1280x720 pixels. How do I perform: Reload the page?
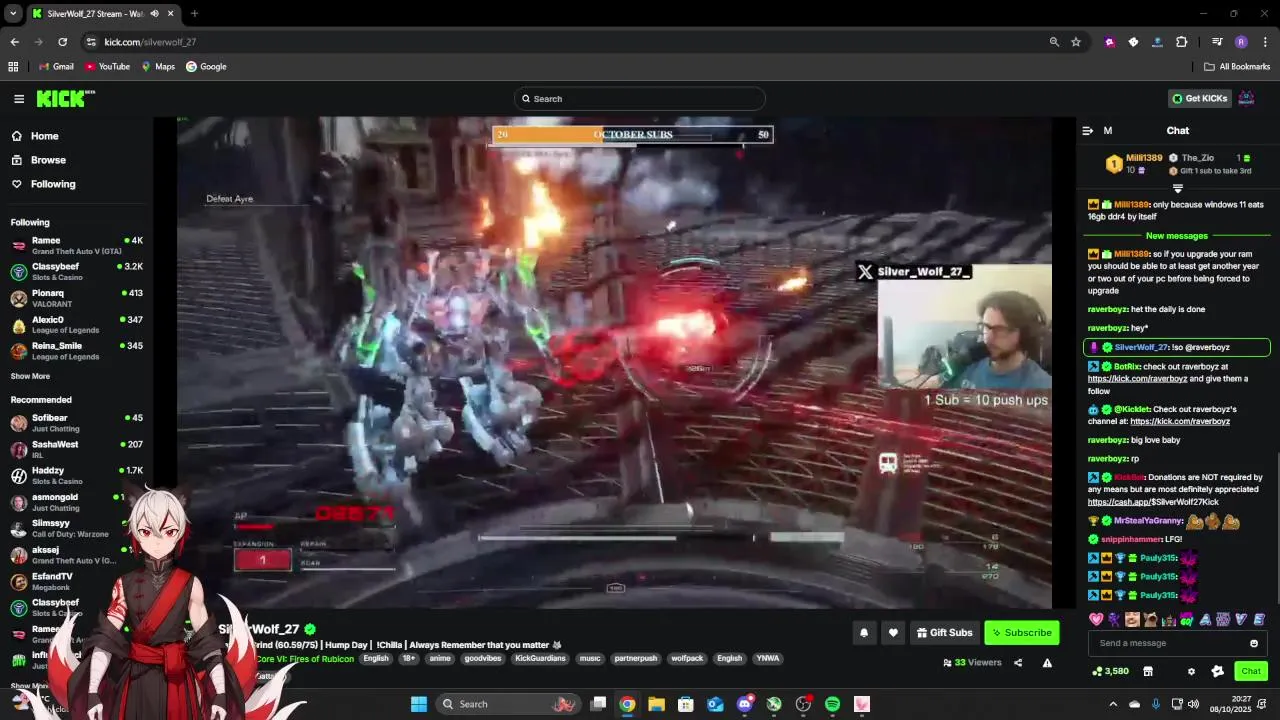[x=62, y=42]
